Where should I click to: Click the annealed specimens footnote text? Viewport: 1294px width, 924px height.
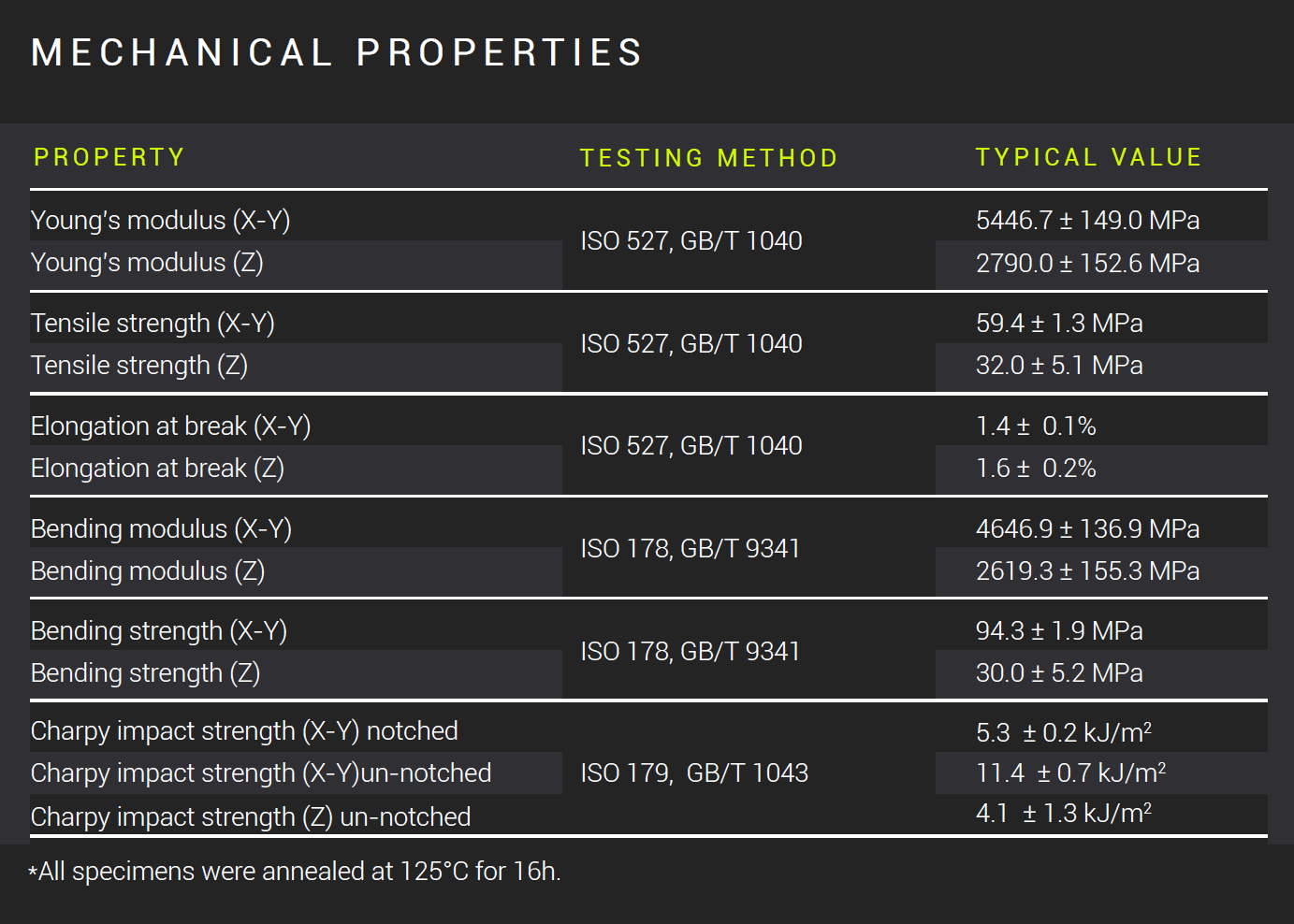[295, 871]
